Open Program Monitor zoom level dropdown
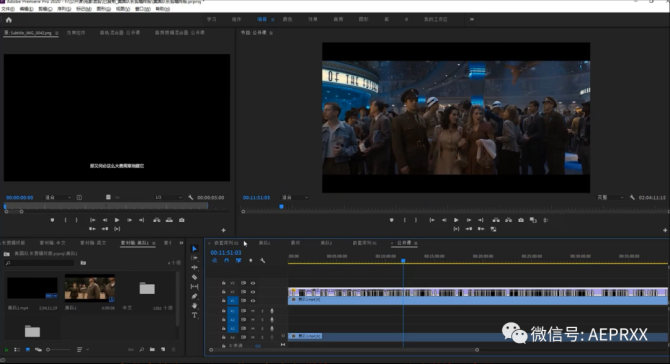This screenshot has height=364, width=670. click(x=295, y=197)
